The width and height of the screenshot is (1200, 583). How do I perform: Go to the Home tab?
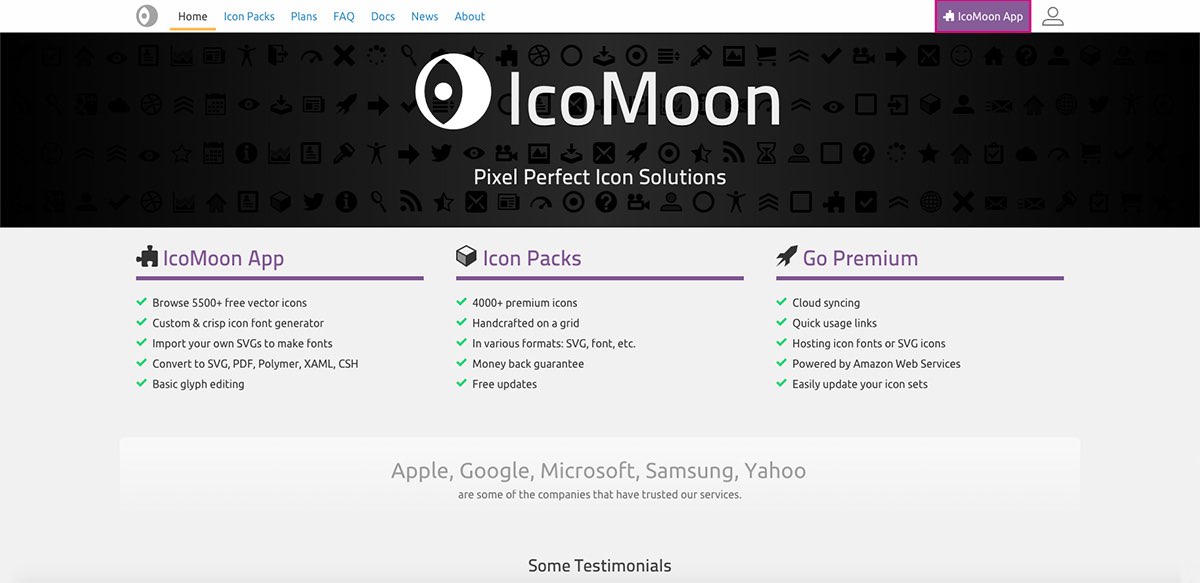pyautogui.click(x=193, y=17)
